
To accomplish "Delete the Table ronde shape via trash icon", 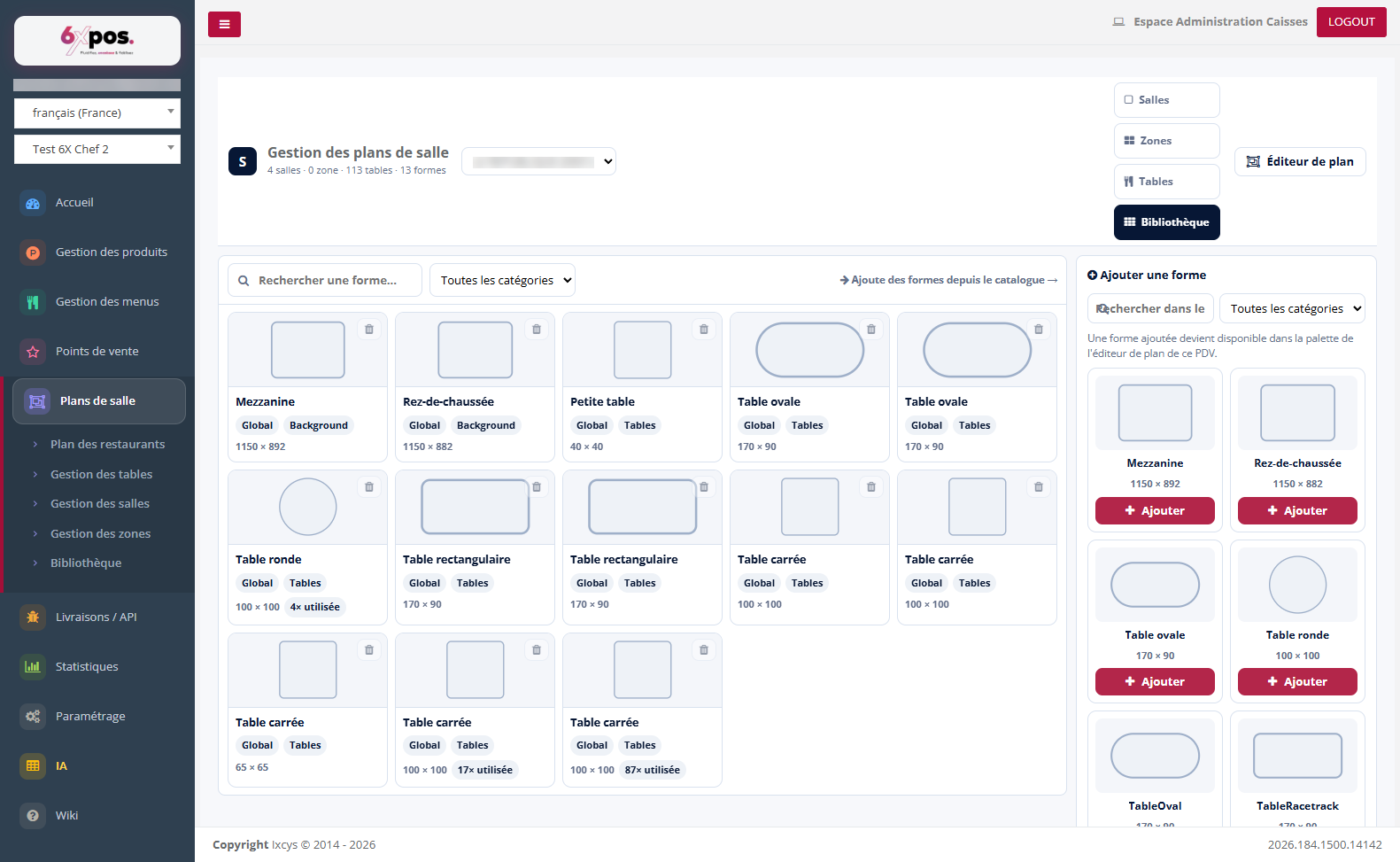I will [369, 487].
